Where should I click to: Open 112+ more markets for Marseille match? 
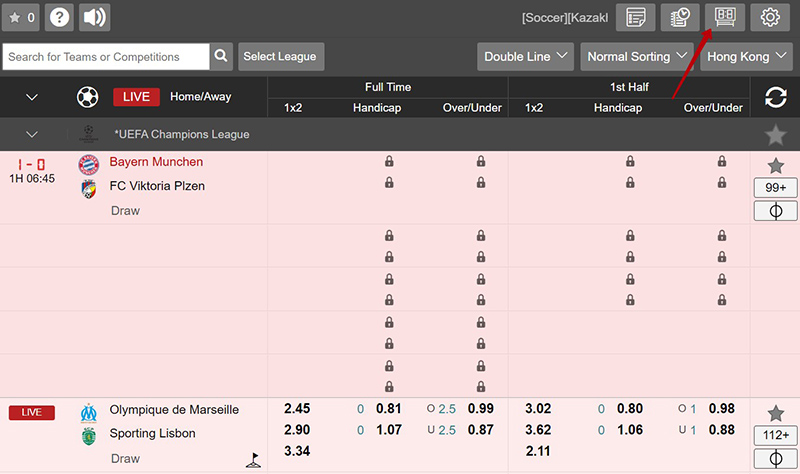click(776, 435)
